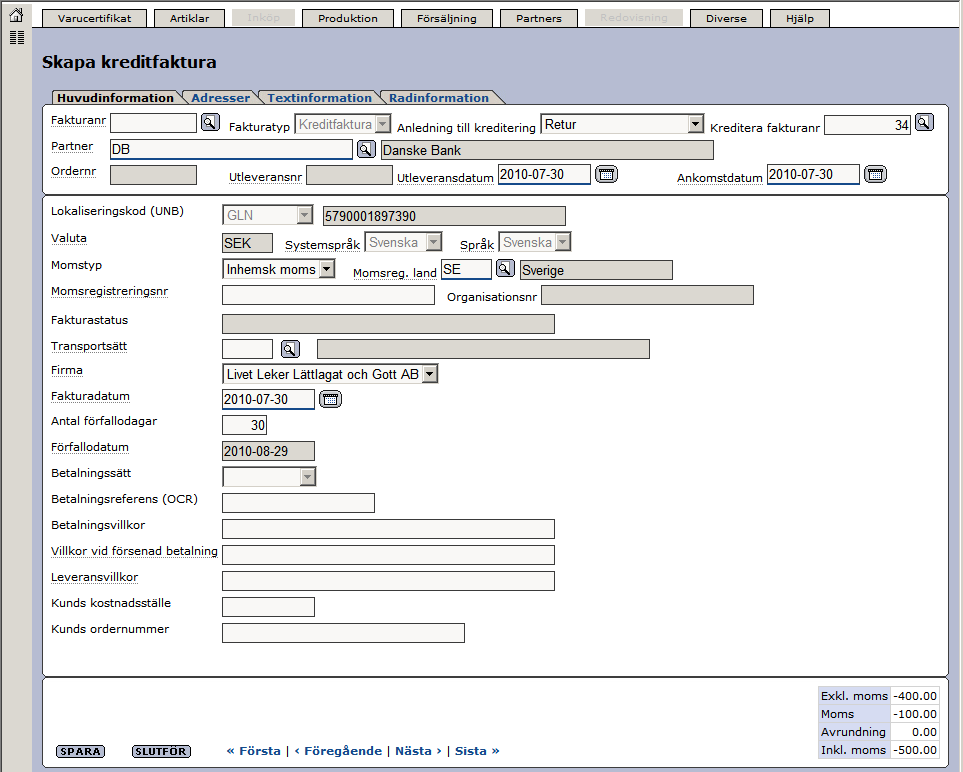Click the Momsreg. land code field

467,269
